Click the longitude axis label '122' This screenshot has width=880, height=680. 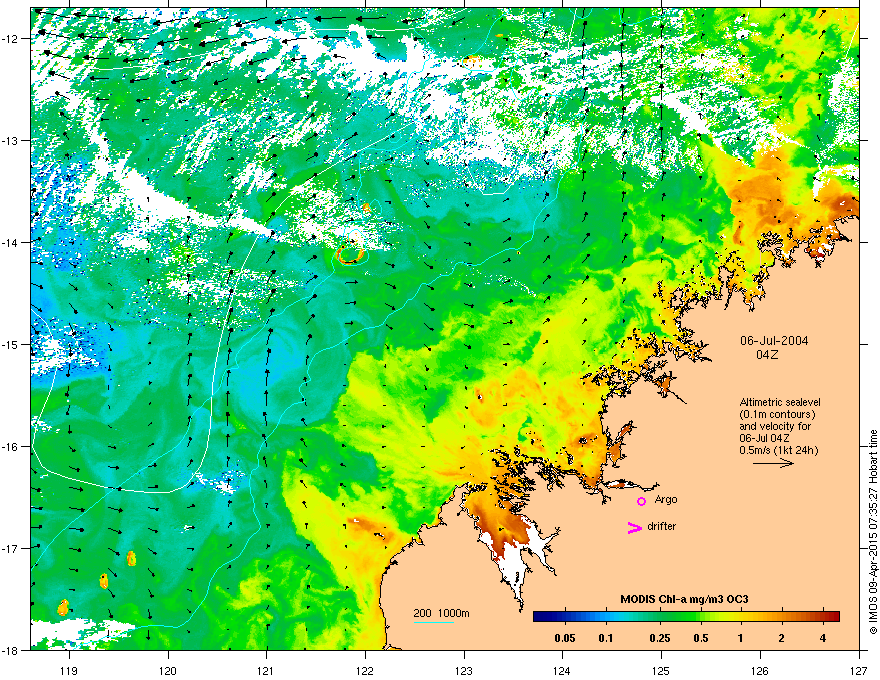[365, 670]
